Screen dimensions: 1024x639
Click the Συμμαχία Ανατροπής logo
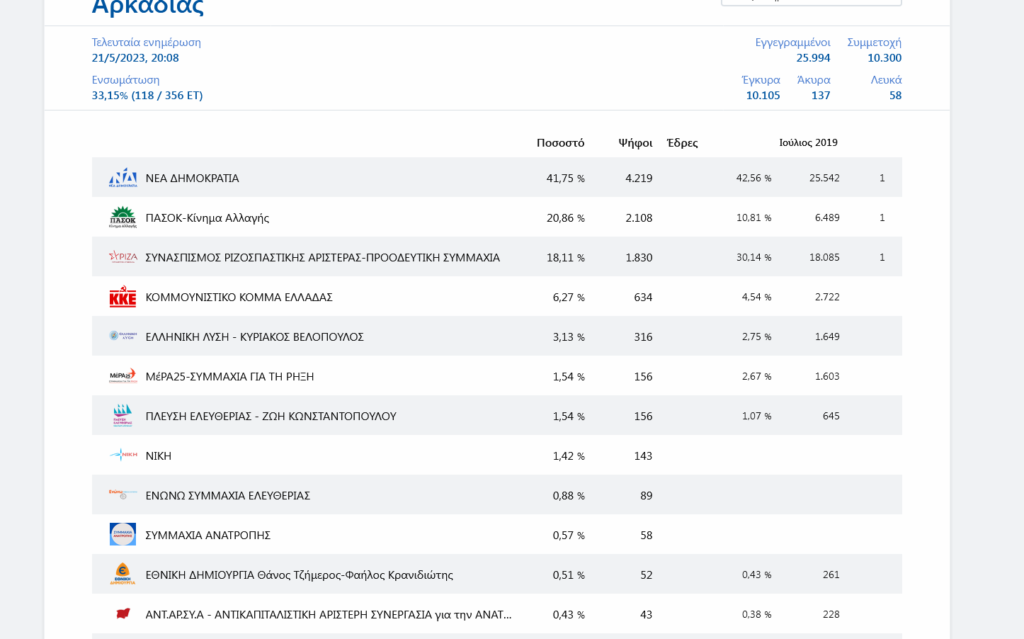click(123, 535)
